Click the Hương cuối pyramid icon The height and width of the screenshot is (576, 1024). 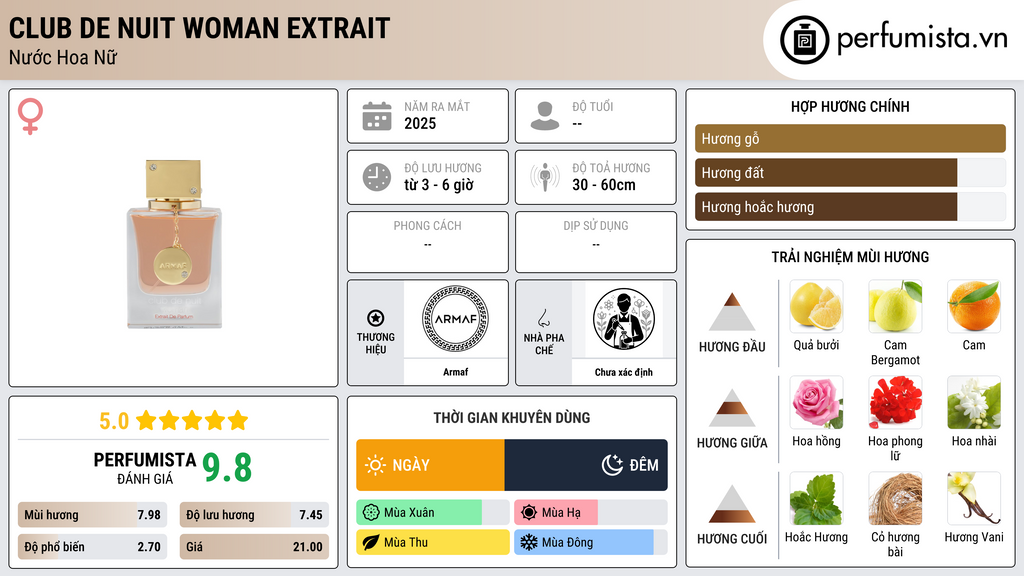732,504
